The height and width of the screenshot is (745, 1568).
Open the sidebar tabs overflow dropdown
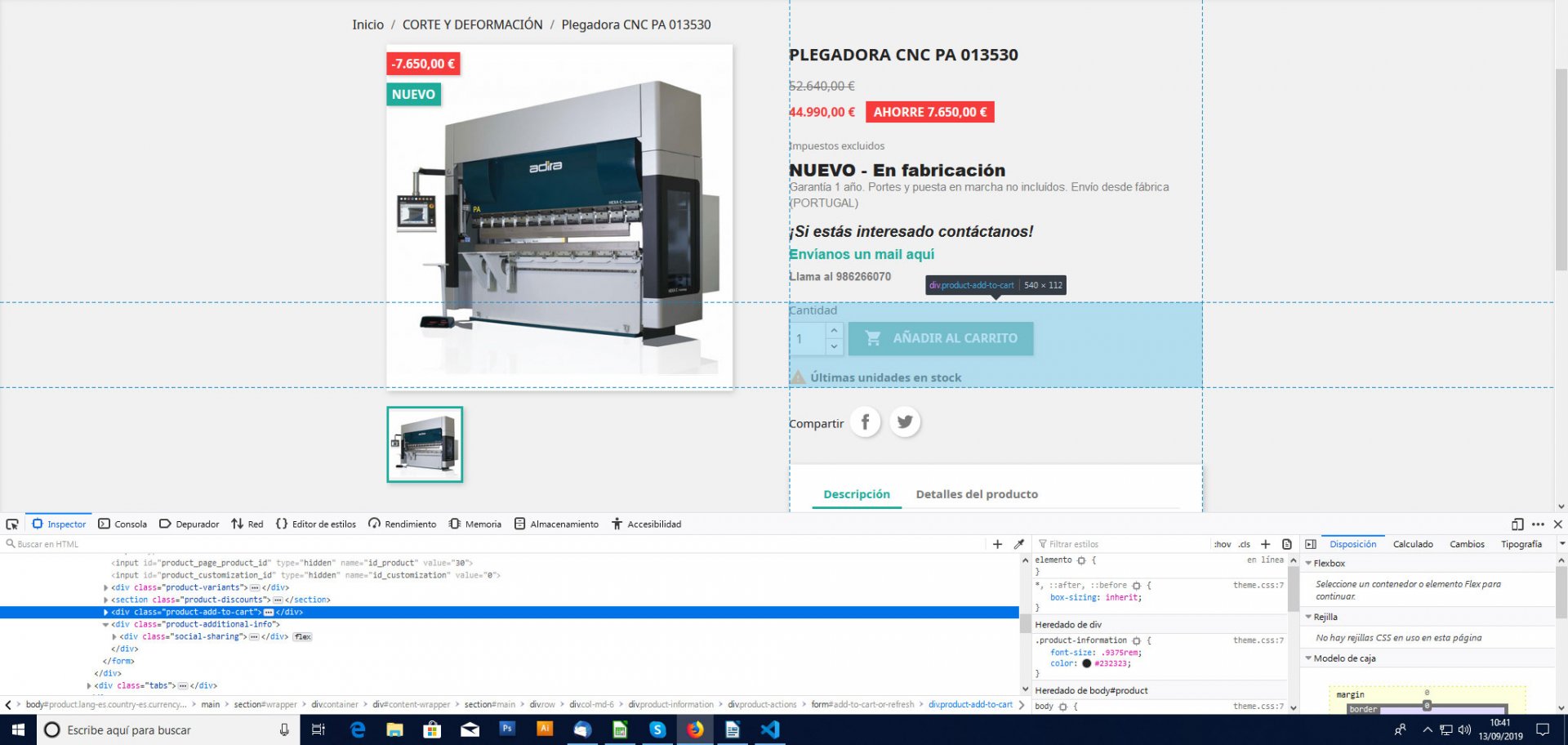(x=1561, y=544)
